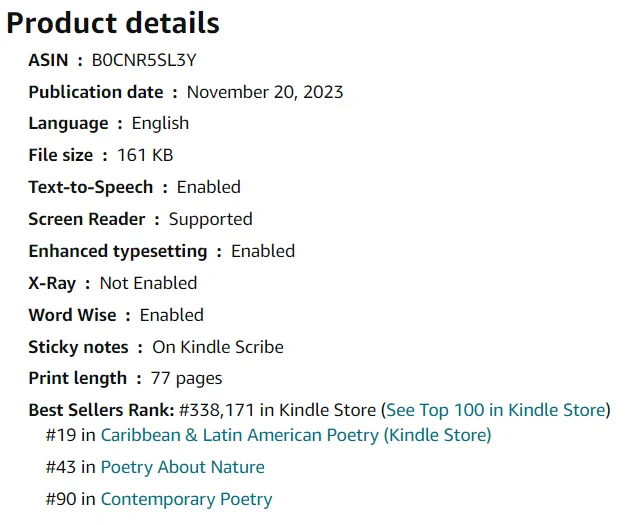The height and width of the screenshot is (525, 638).
Task: Click the Product details heading
Action: [x=113, y=23]
